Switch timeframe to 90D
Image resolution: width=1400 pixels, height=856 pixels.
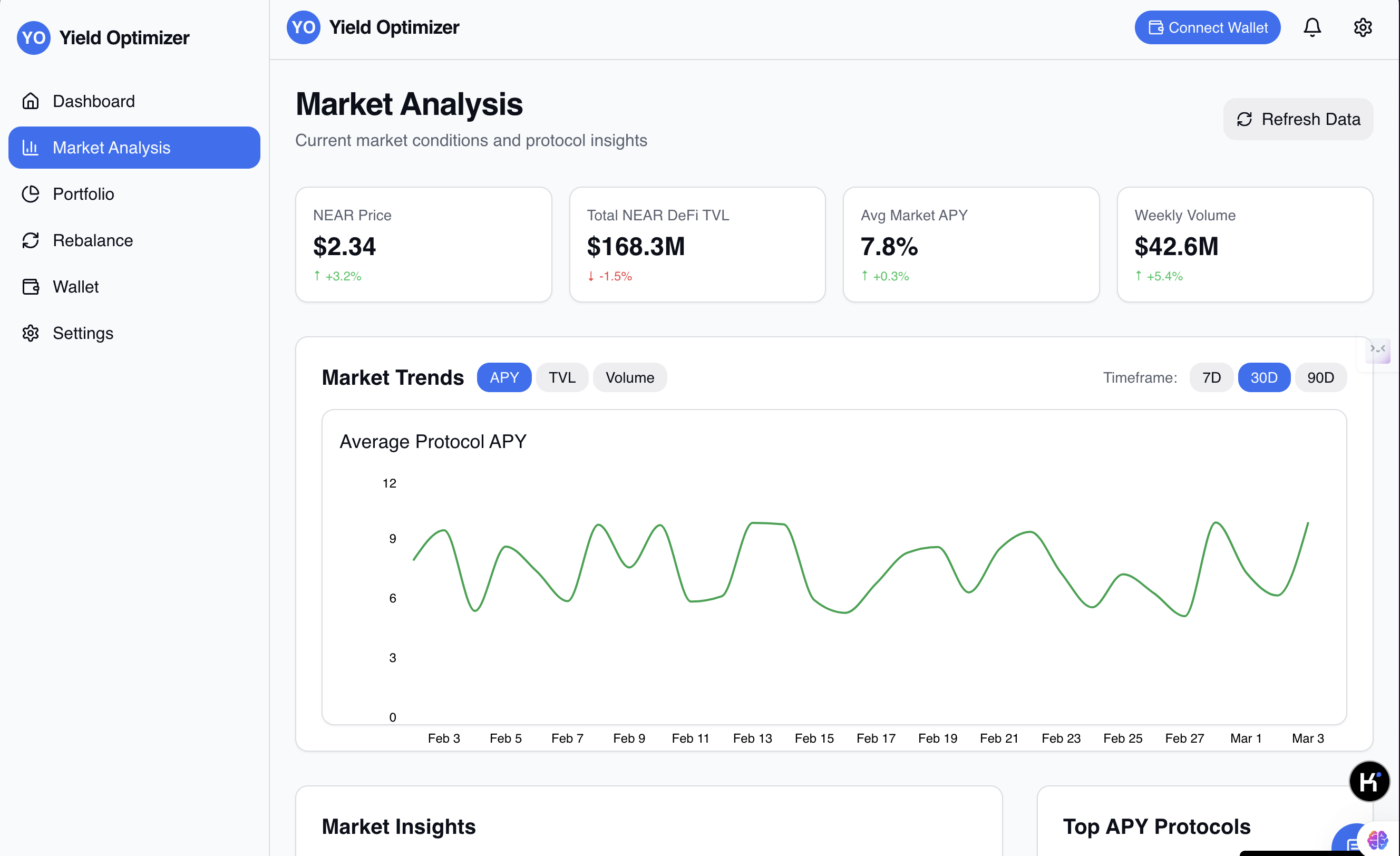point(1320,378)
